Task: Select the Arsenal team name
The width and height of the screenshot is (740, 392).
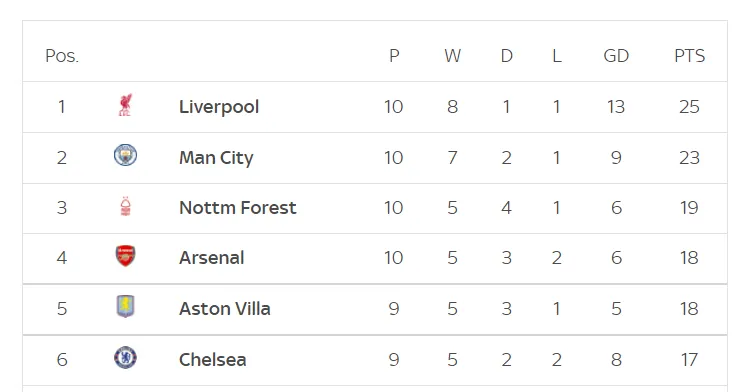Action: point(211,258)
